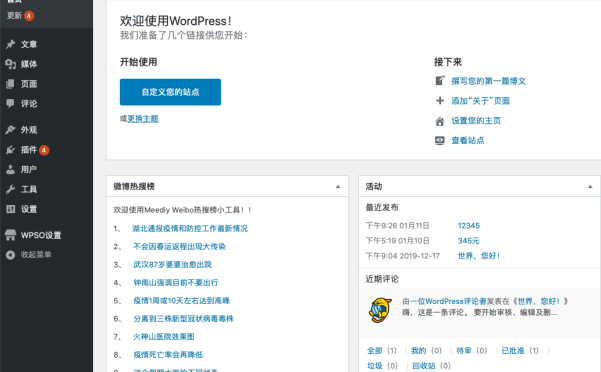Open the 添加"关于"页面 link
Image resolution: width=601 pixels, height=372 pixels.
click(481, 101)
